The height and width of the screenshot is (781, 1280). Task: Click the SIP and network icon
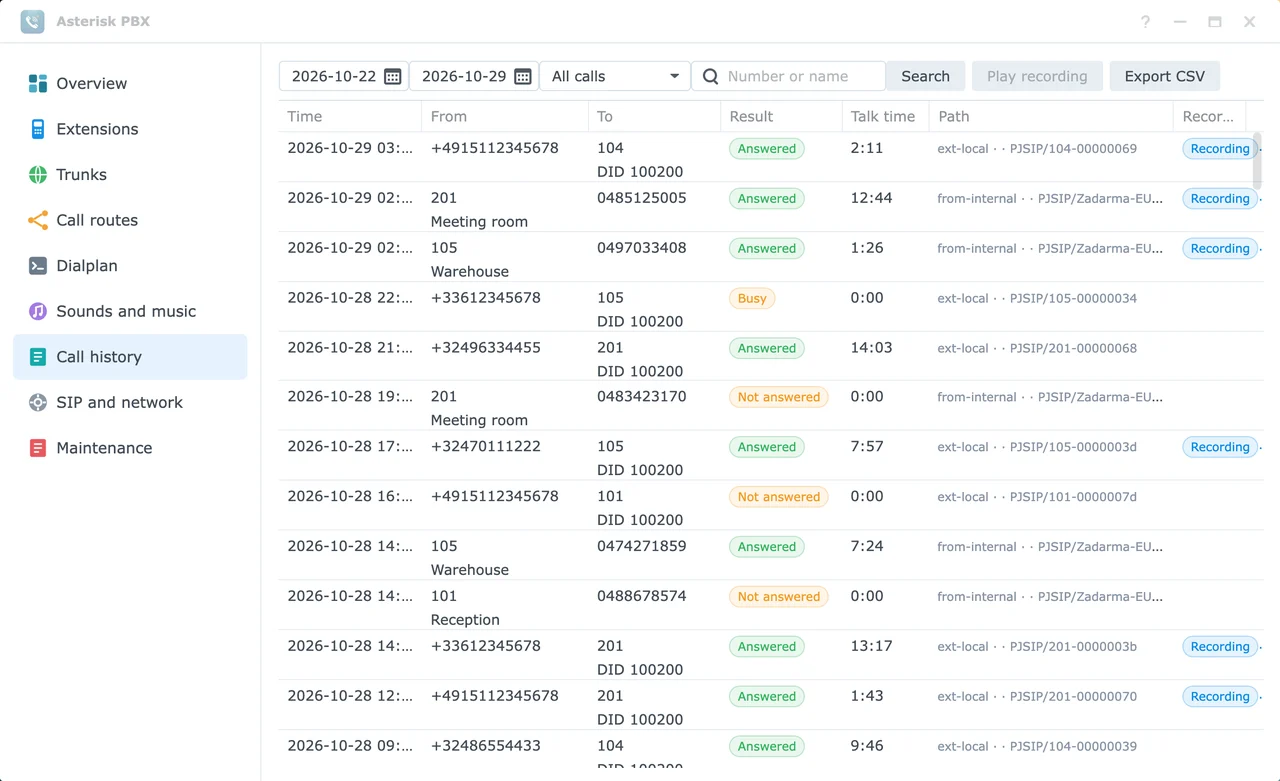pos(38,402)
